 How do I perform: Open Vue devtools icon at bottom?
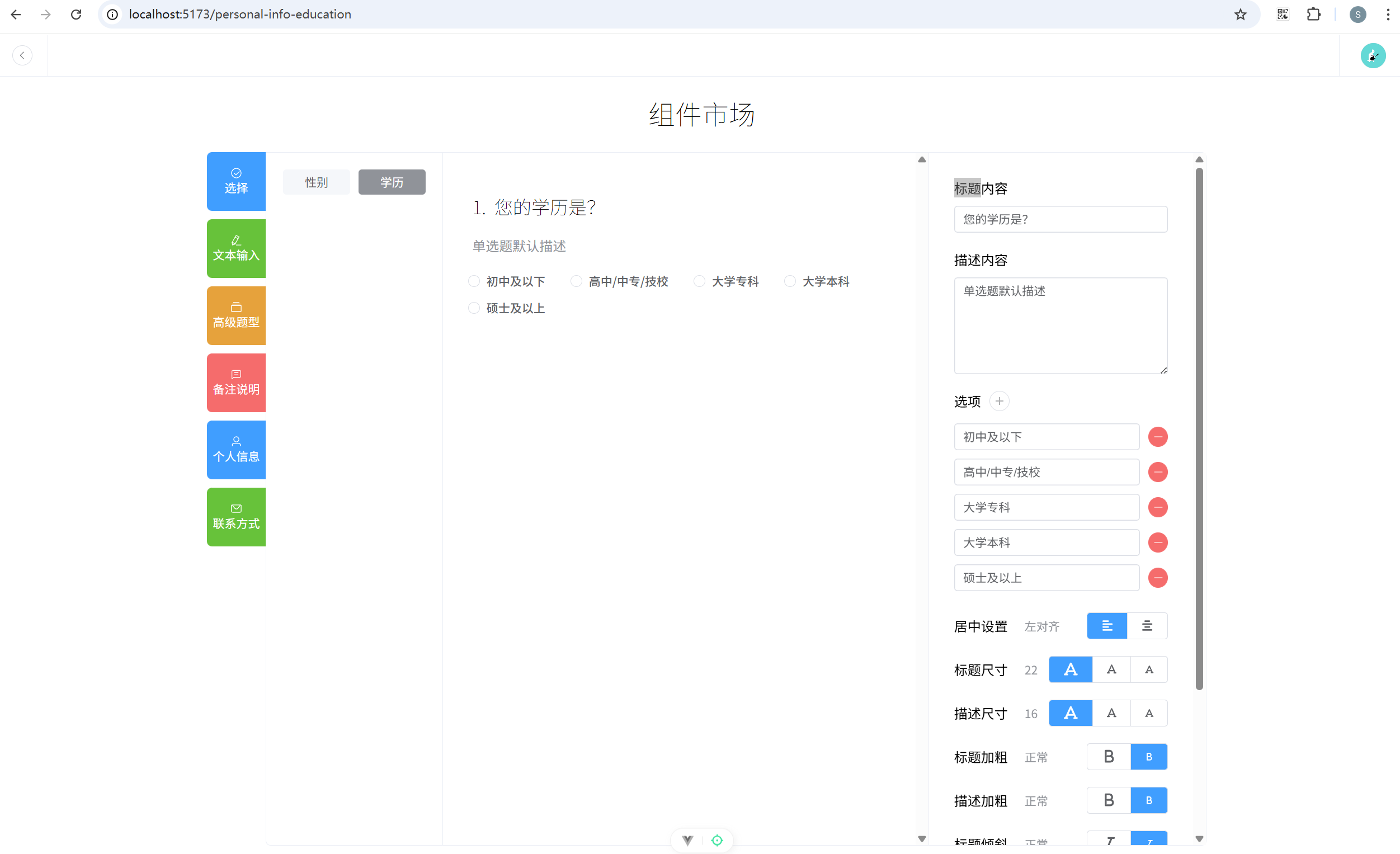687,840
